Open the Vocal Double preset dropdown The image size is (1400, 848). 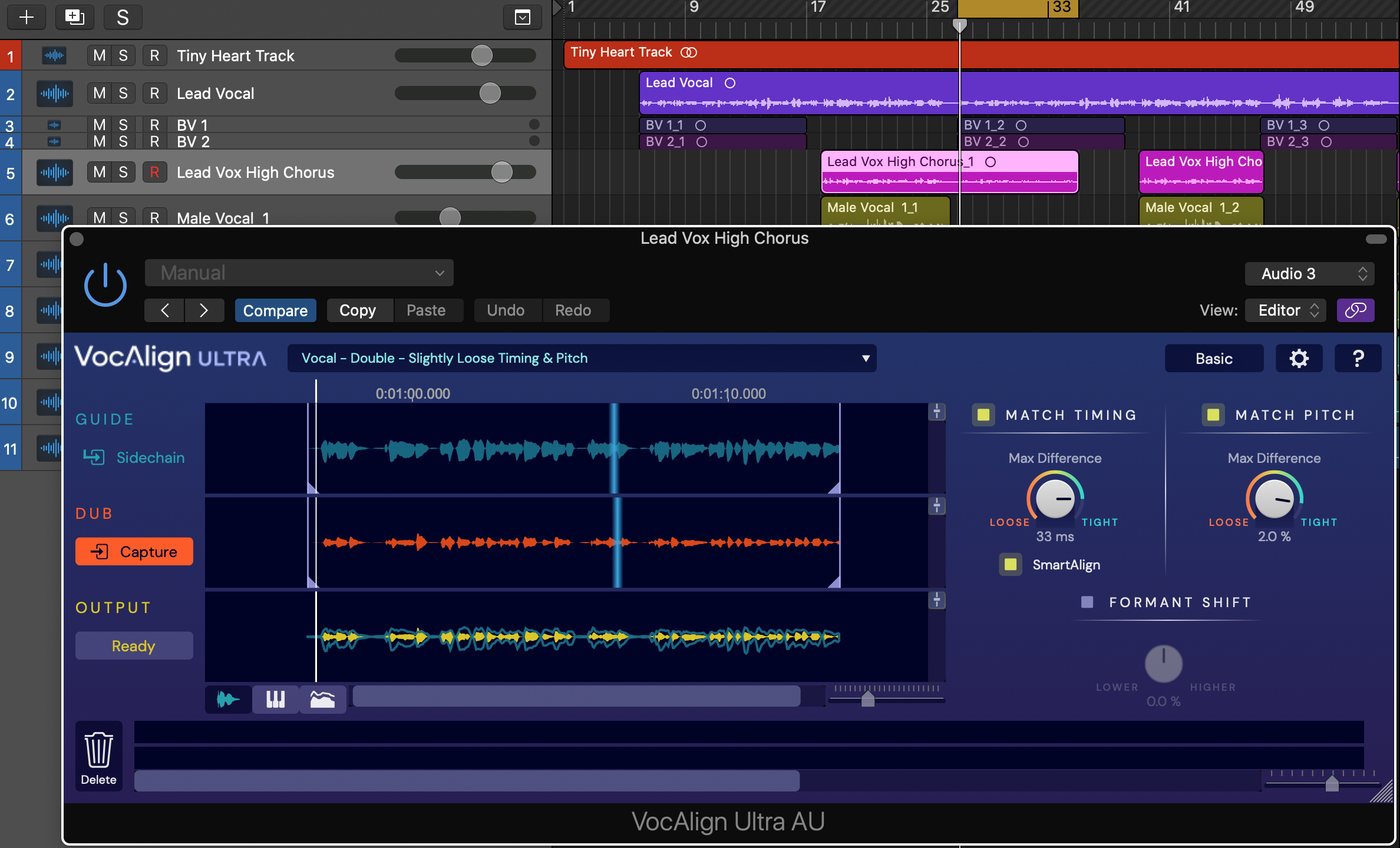pyautogui.click(x=582, y=358)
